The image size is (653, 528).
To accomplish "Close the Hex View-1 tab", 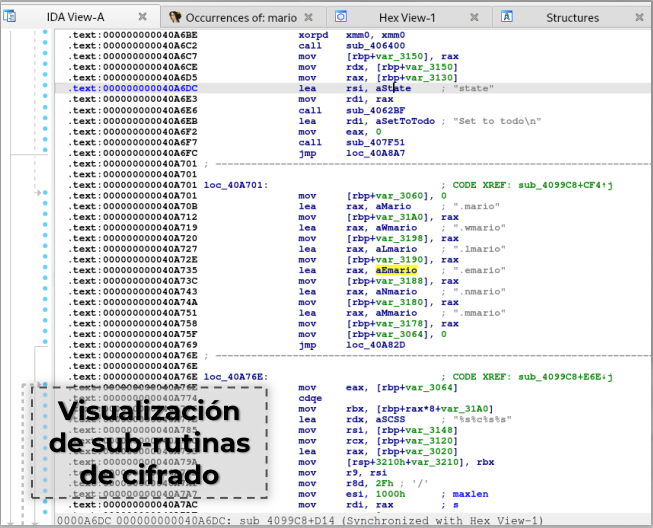I will (x=474, y=17).
